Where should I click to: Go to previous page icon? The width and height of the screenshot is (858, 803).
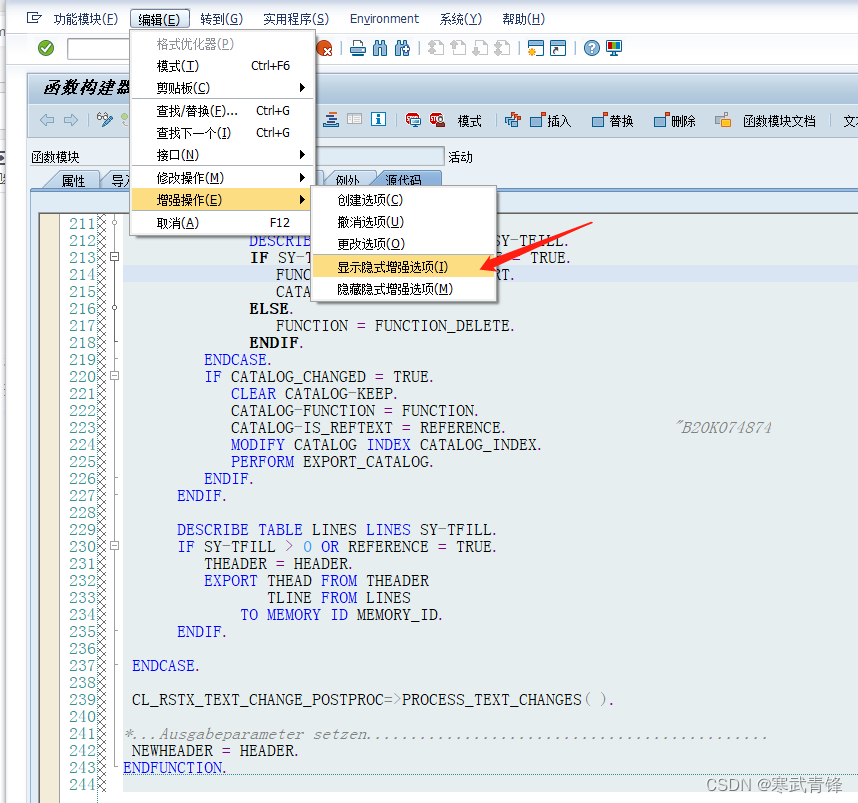458,48
